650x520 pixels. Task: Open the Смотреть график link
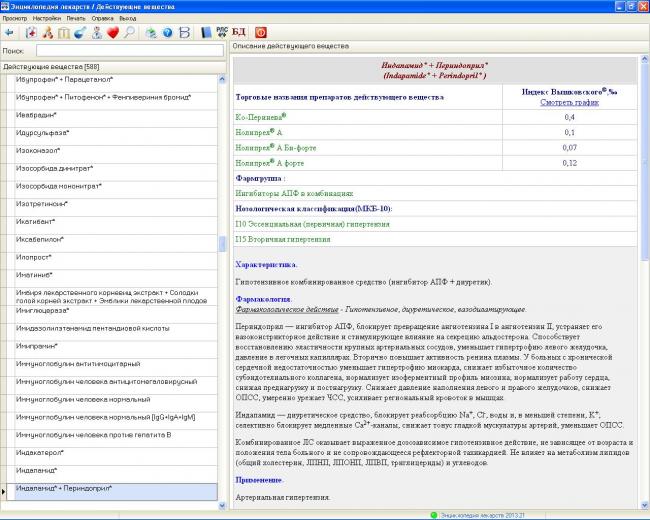[569, 102]
